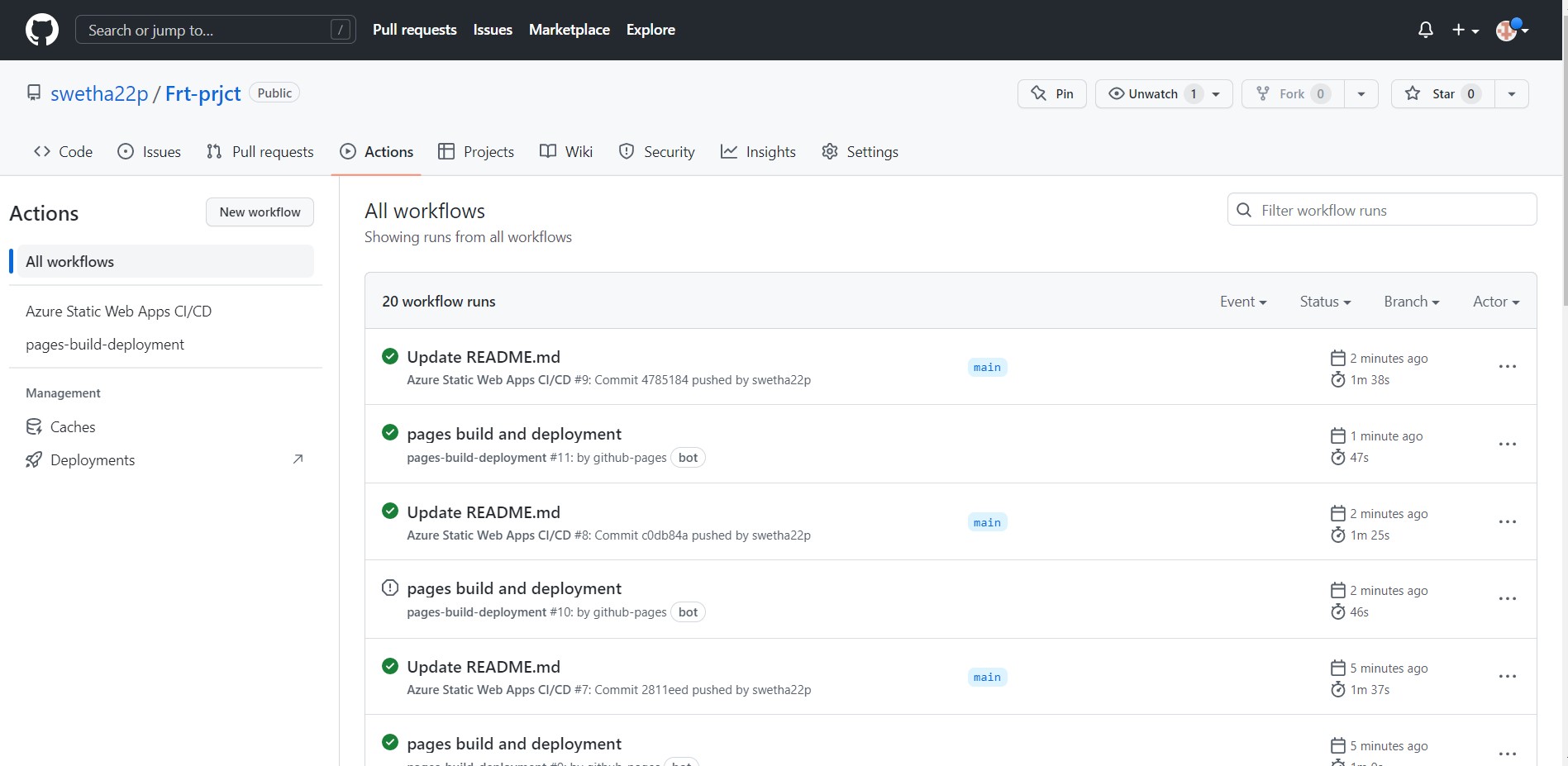Switch to the Pull requests tab
This screenshot has height=766, width=1568.
260,151
